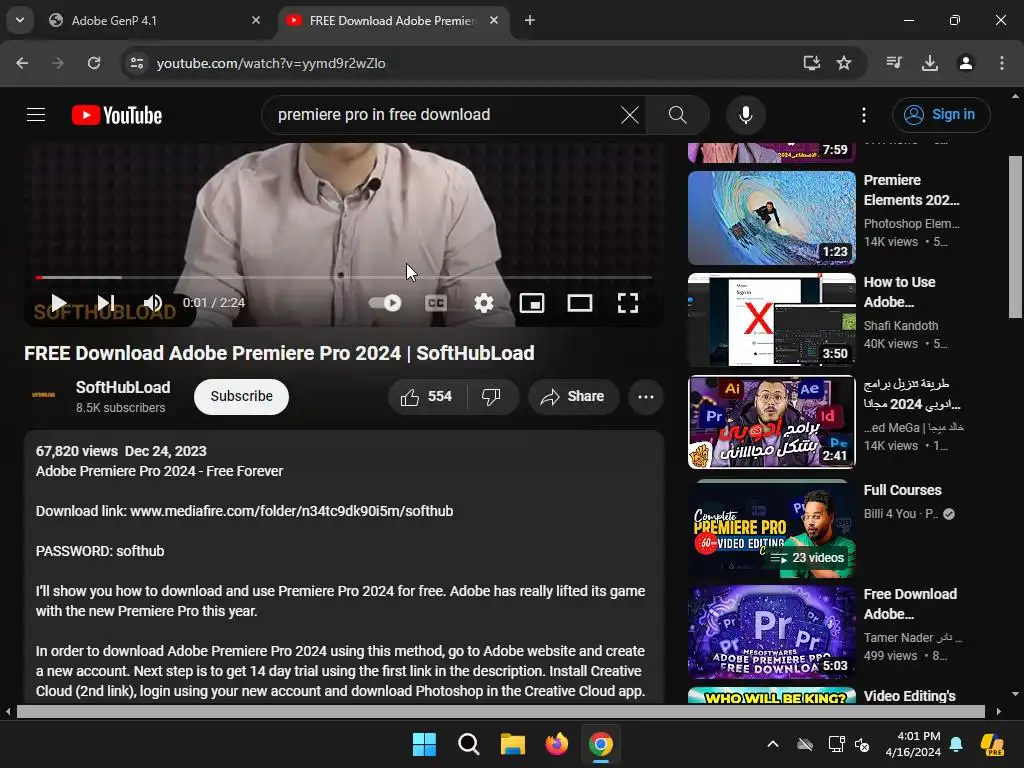Sign in to YouTube
1024x768 pixels.
click(941, 115)
